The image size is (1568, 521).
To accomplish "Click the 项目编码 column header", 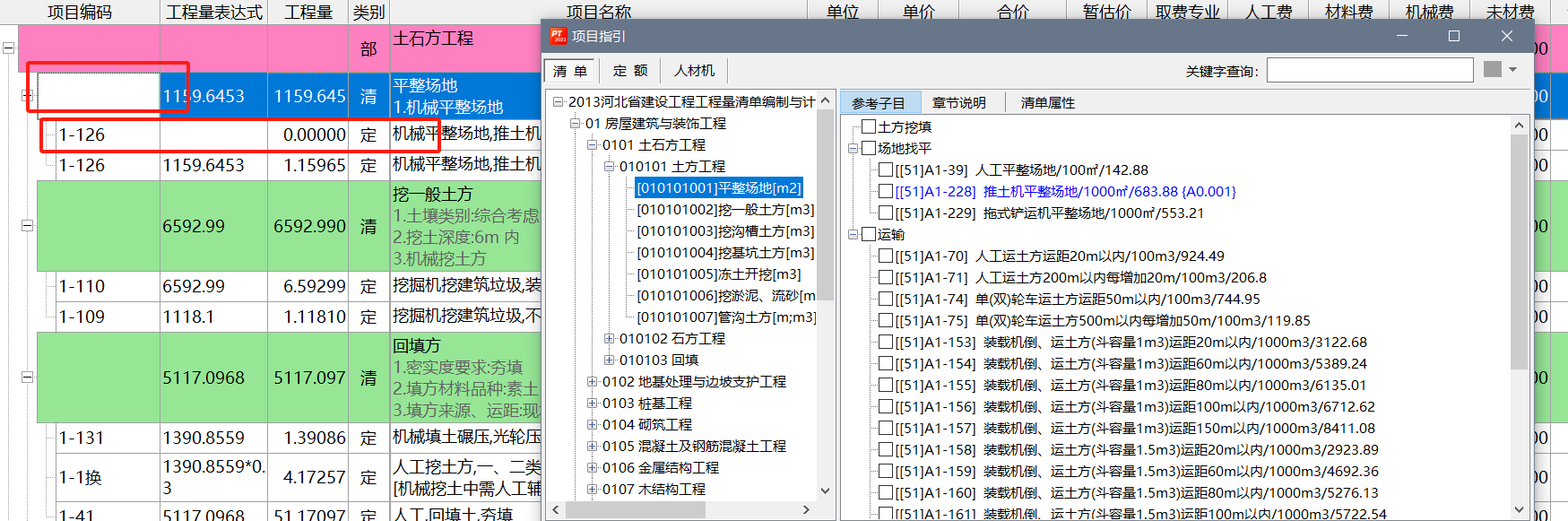I will (x=80, y=12).
